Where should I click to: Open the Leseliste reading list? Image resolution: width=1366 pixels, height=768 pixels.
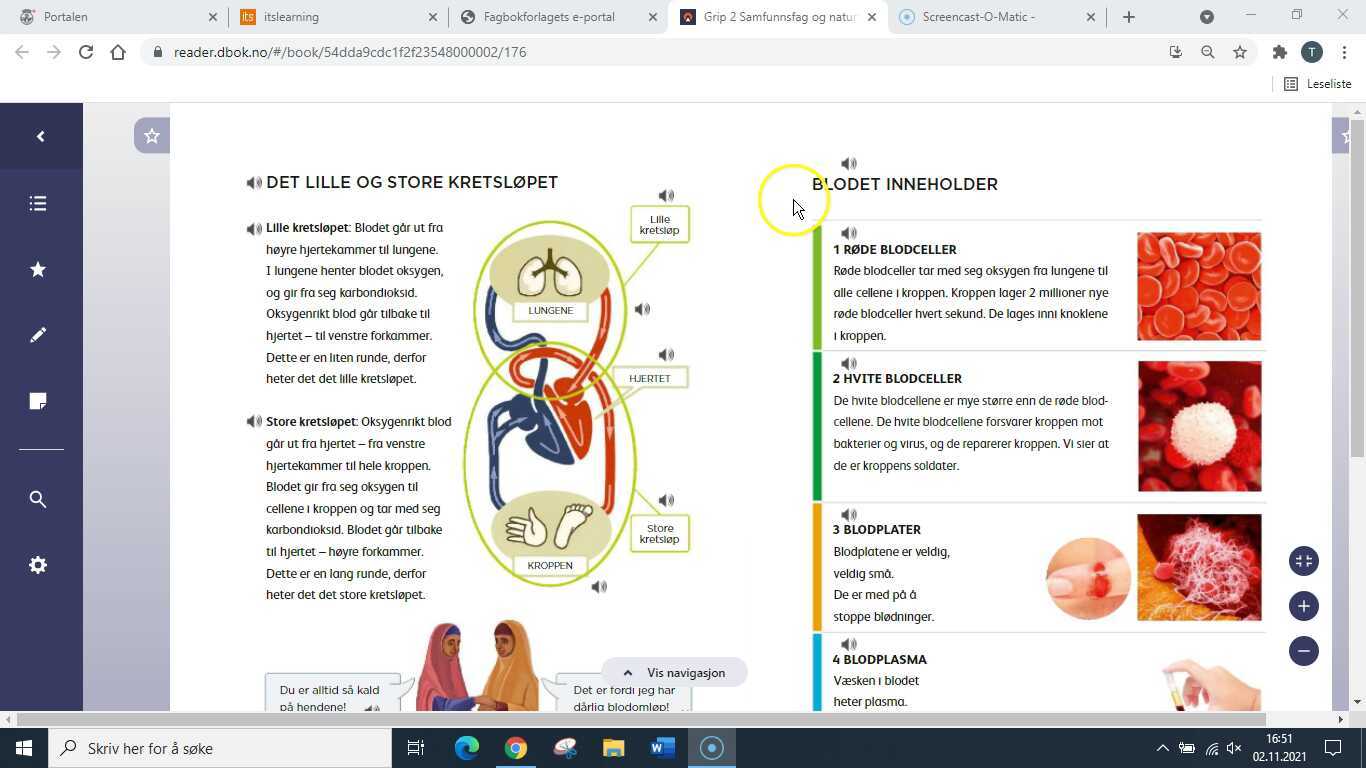tap(1318, 84)
